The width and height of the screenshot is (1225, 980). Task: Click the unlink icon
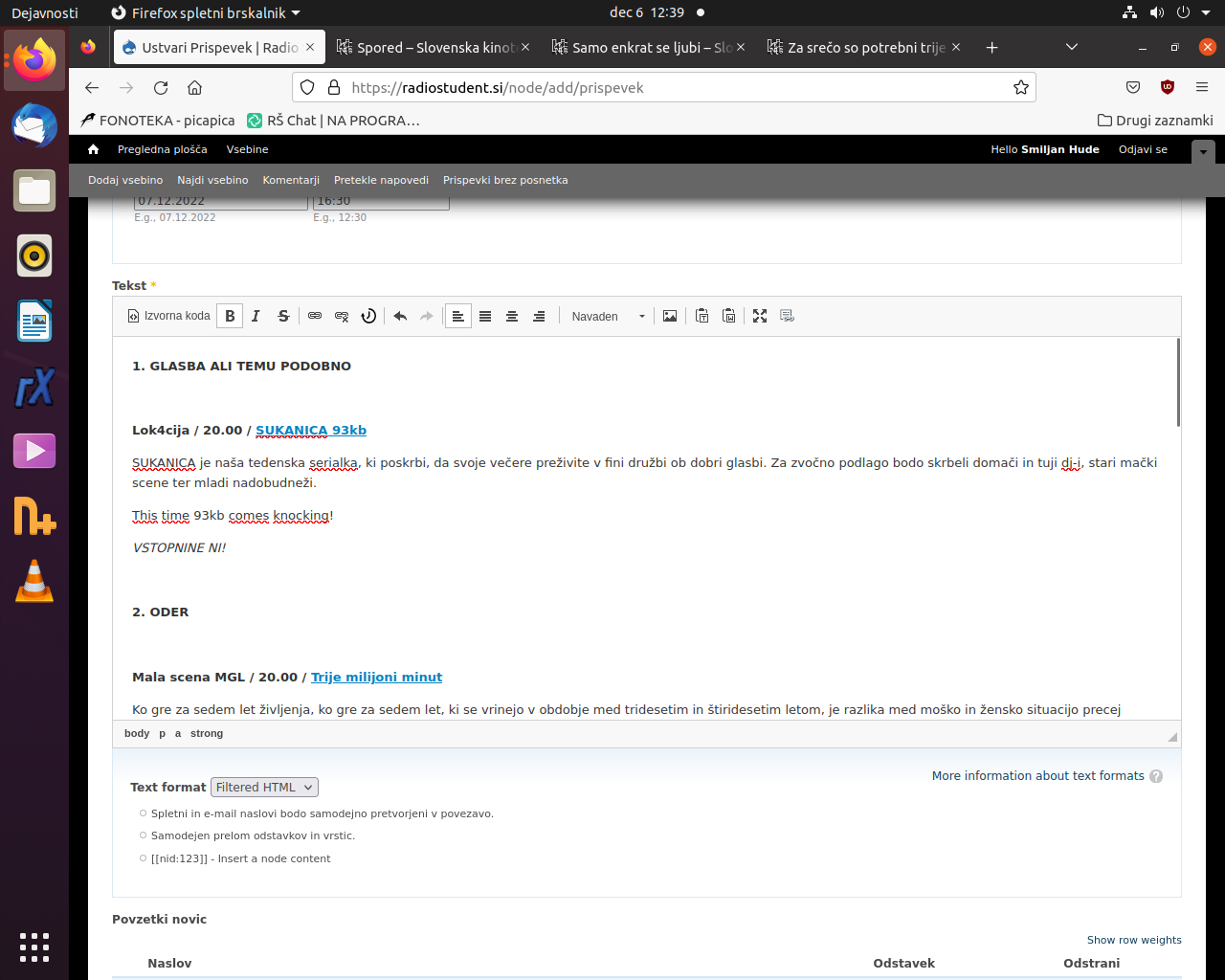(x=342, y=316)
